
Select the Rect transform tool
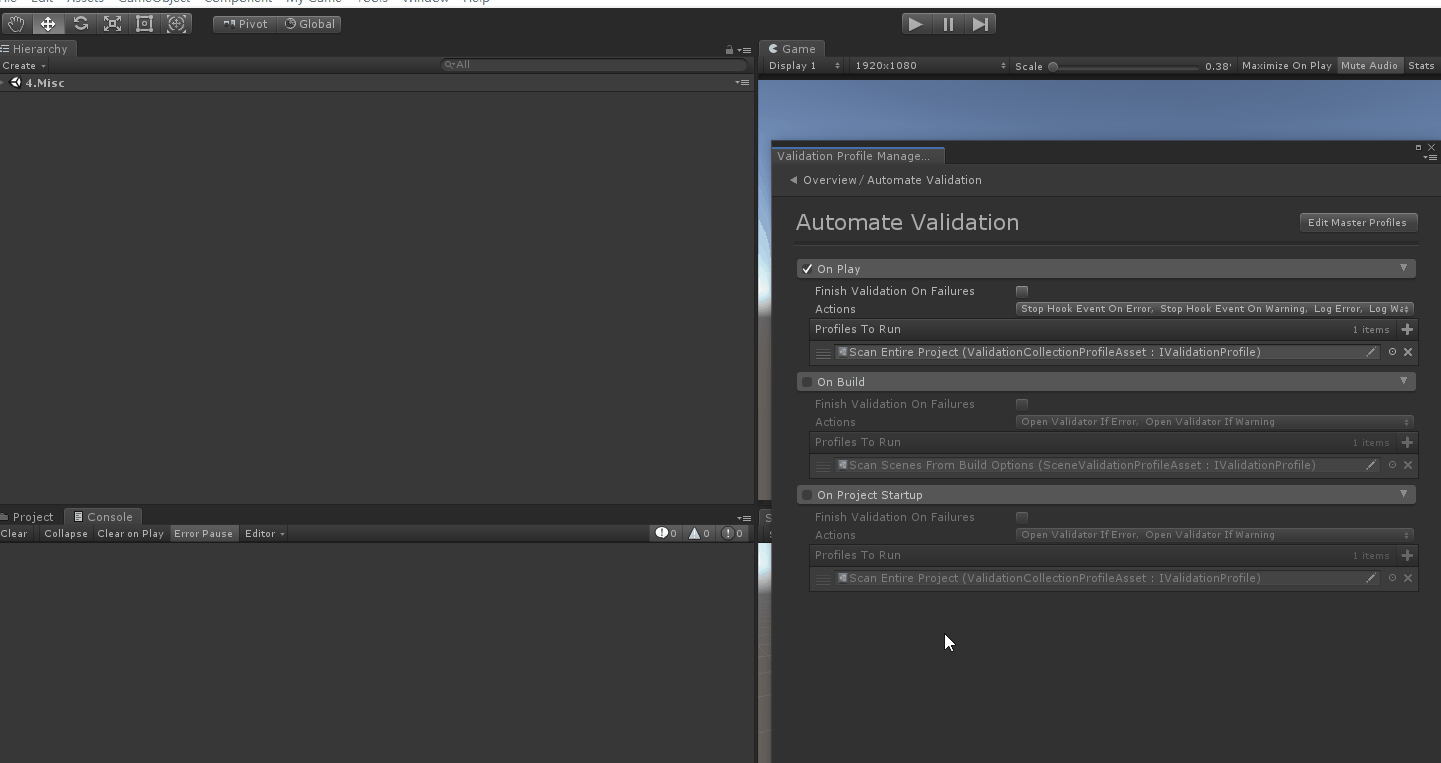(144, 24)
